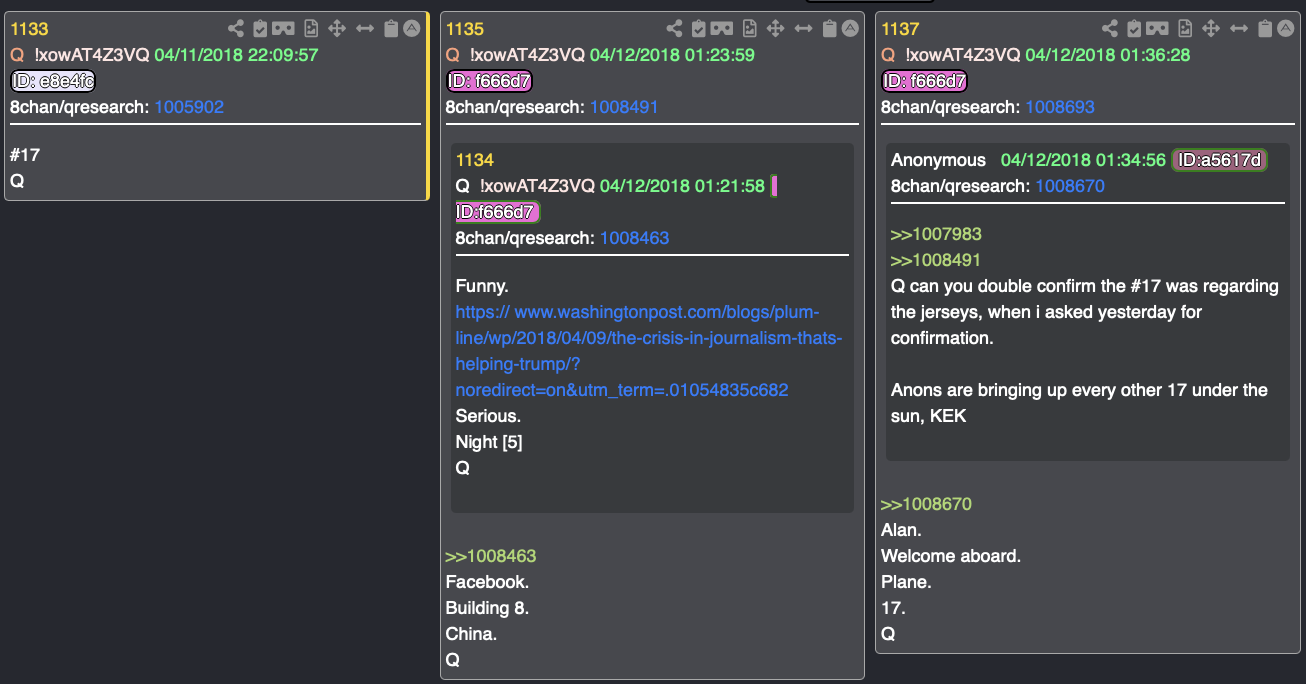Click timestamp 04/12/2018 01:34:56
The height and width of the screenshot is (684, 1306).
(1083, 160)
